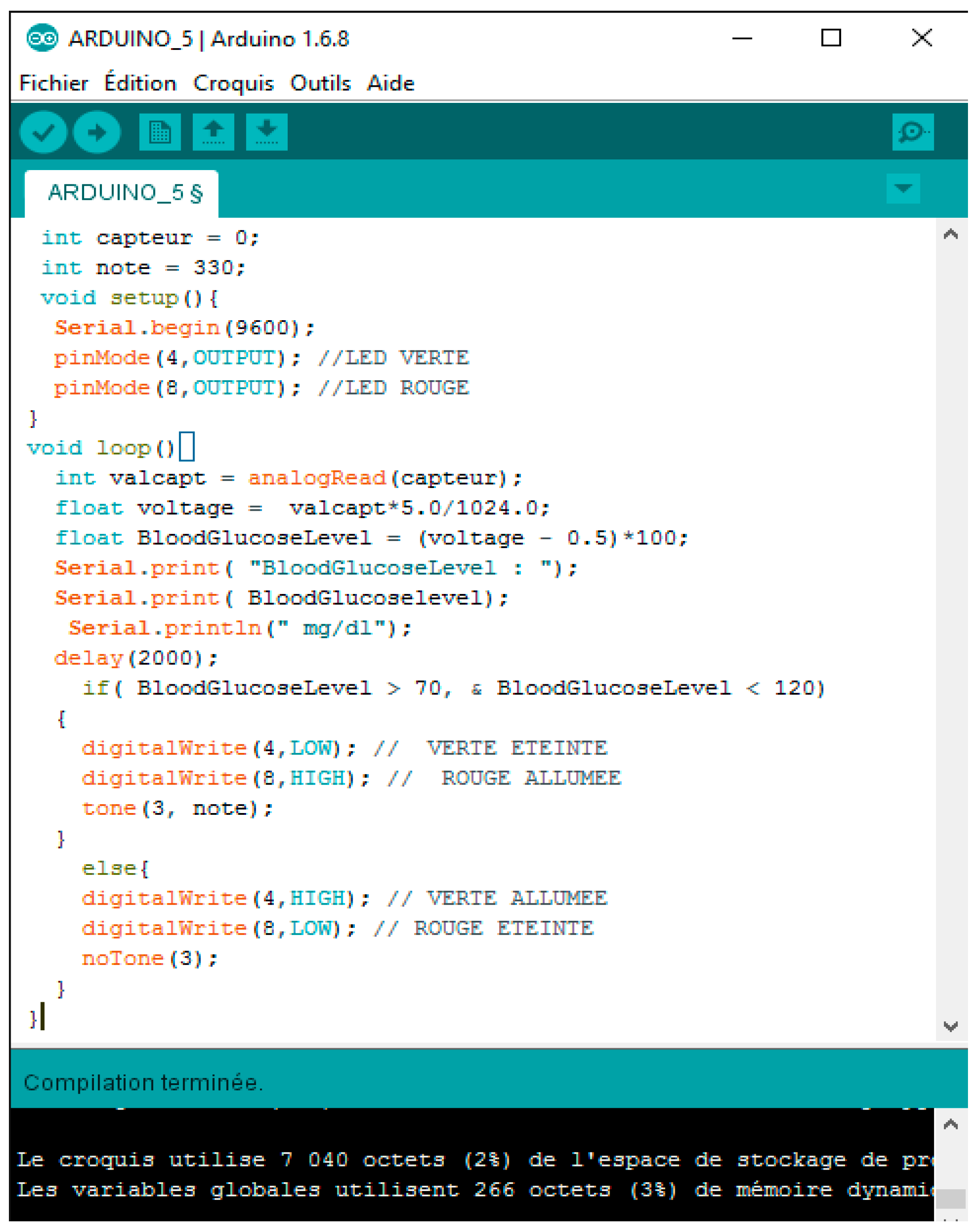Maximize the Arduino window

point(831,38)
